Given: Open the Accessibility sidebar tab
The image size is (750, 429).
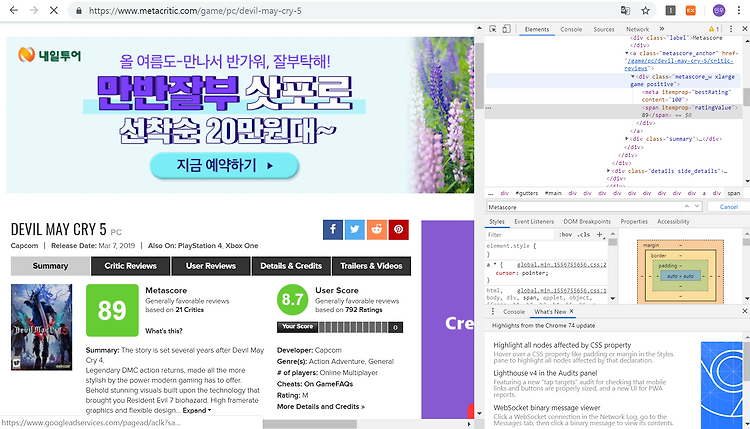Looking at the screenshot, I should (x=673, y=221).
